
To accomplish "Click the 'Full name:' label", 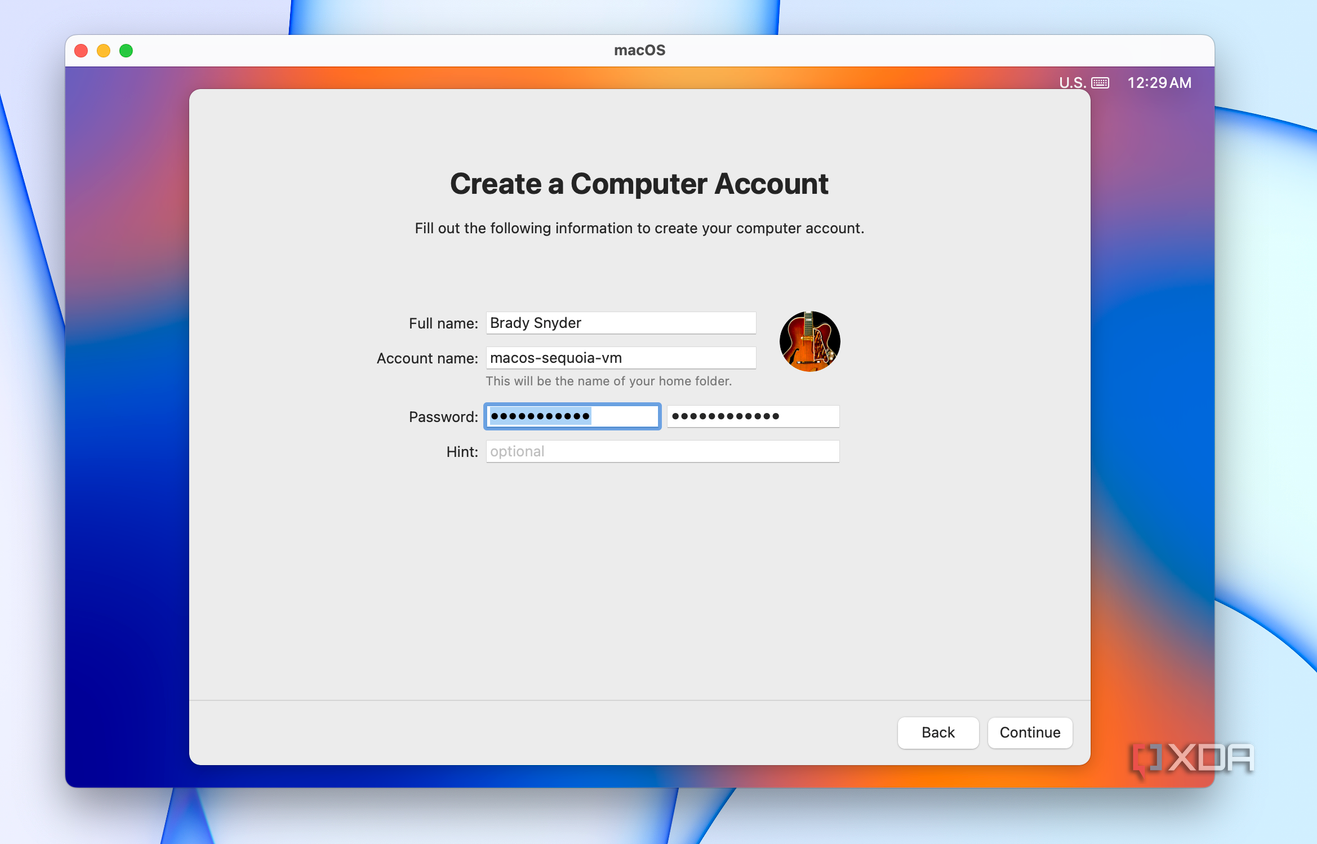I will click(443, 323).
